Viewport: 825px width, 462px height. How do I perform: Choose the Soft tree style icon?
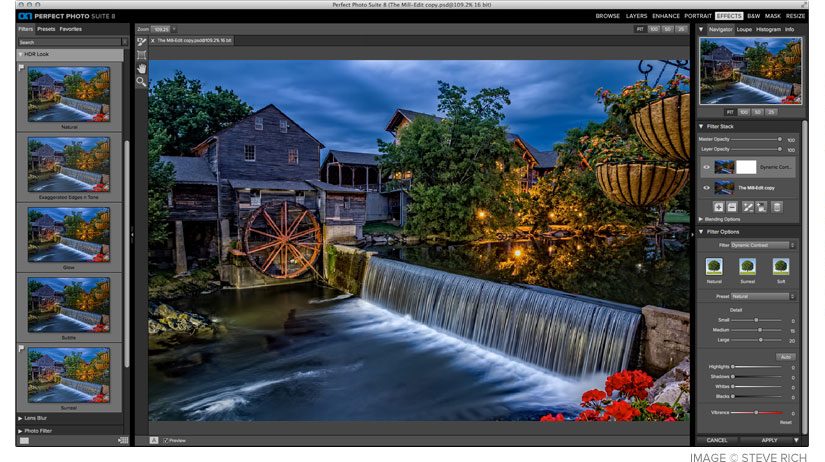[x=781, y=267]
